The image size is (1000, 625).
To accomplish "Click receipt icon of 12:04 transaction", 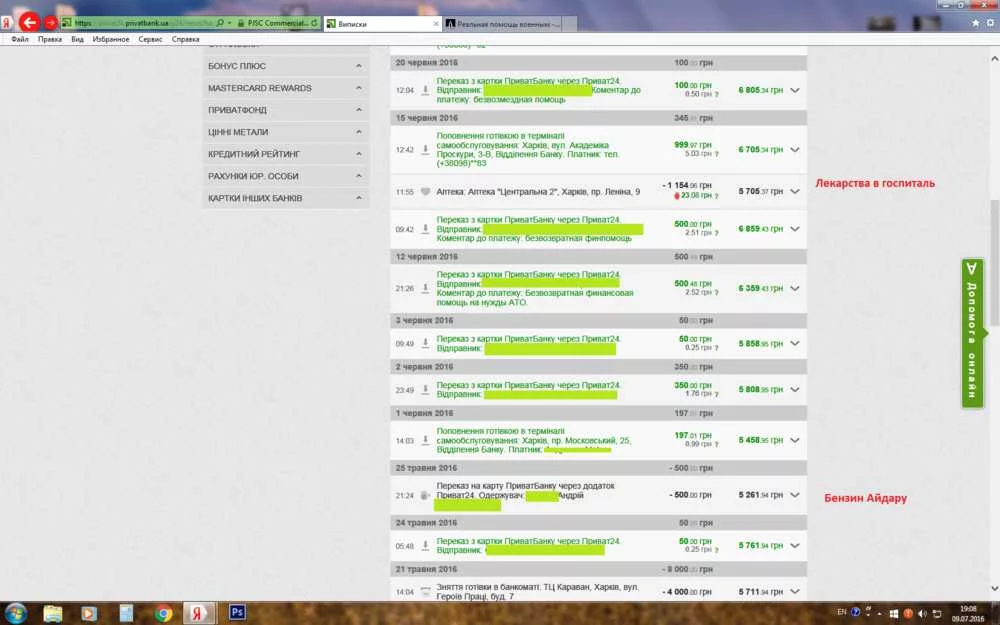I will pyautogui.click(x=425, y=90).
